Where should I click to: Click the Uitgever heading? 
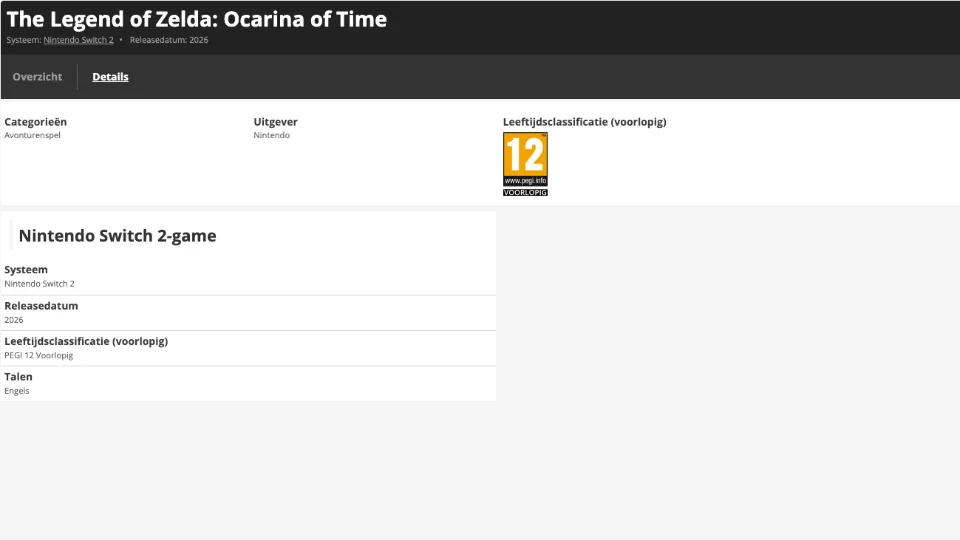(276, 122)
